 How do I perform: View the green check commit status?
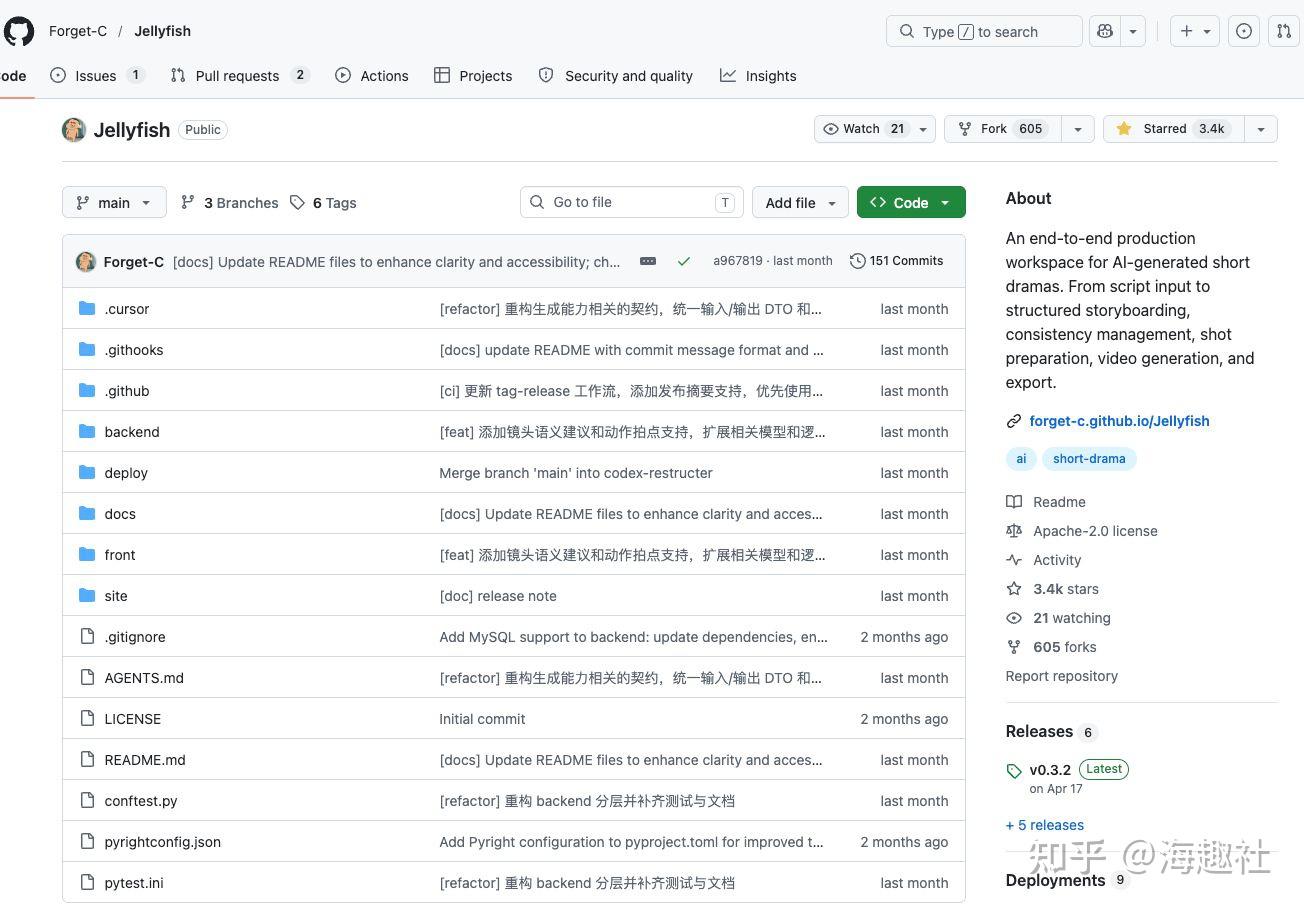point(684,261)
